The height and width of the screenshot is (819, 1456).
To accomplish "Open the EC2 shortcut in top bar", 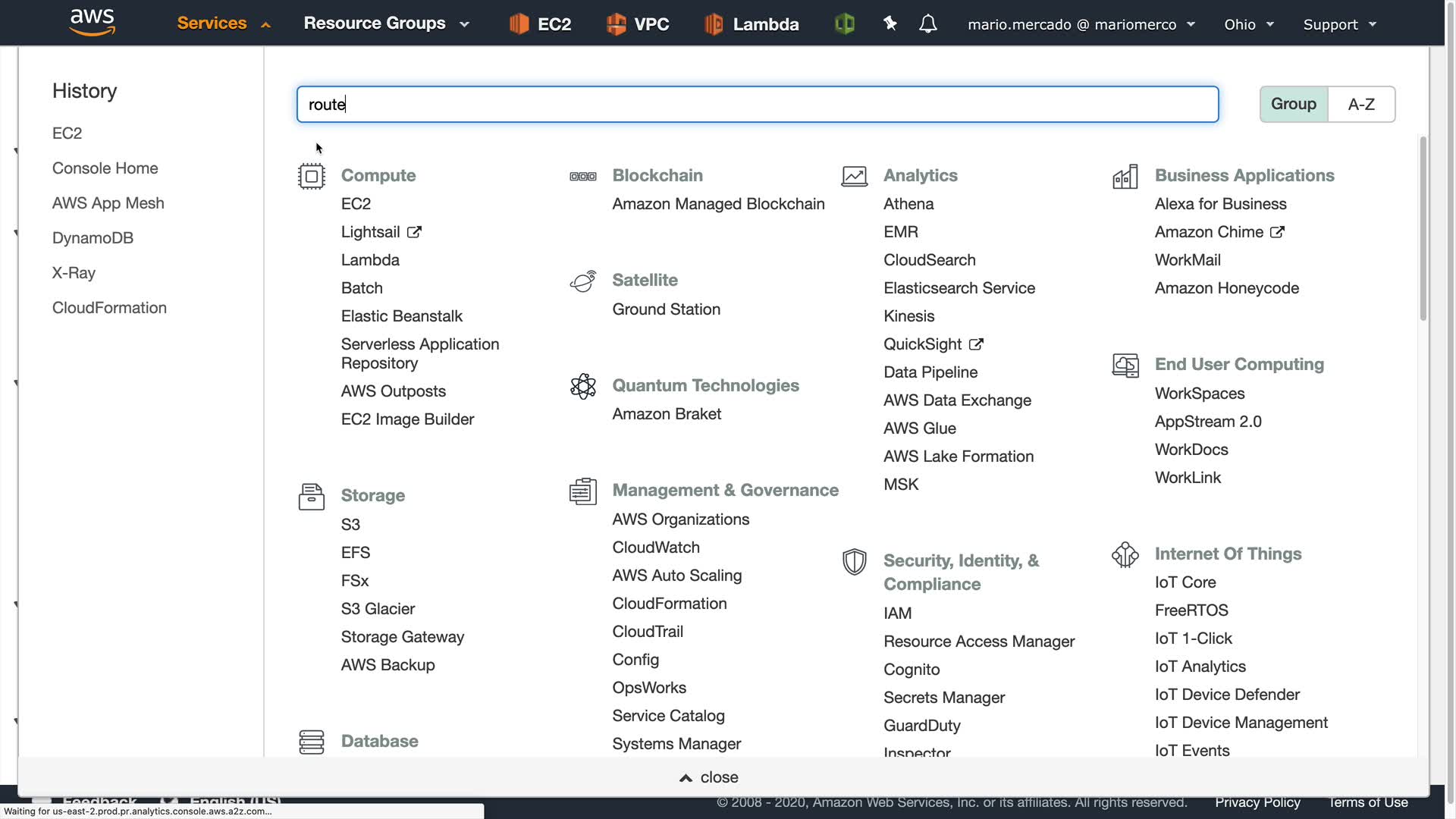I will [540, 24].
